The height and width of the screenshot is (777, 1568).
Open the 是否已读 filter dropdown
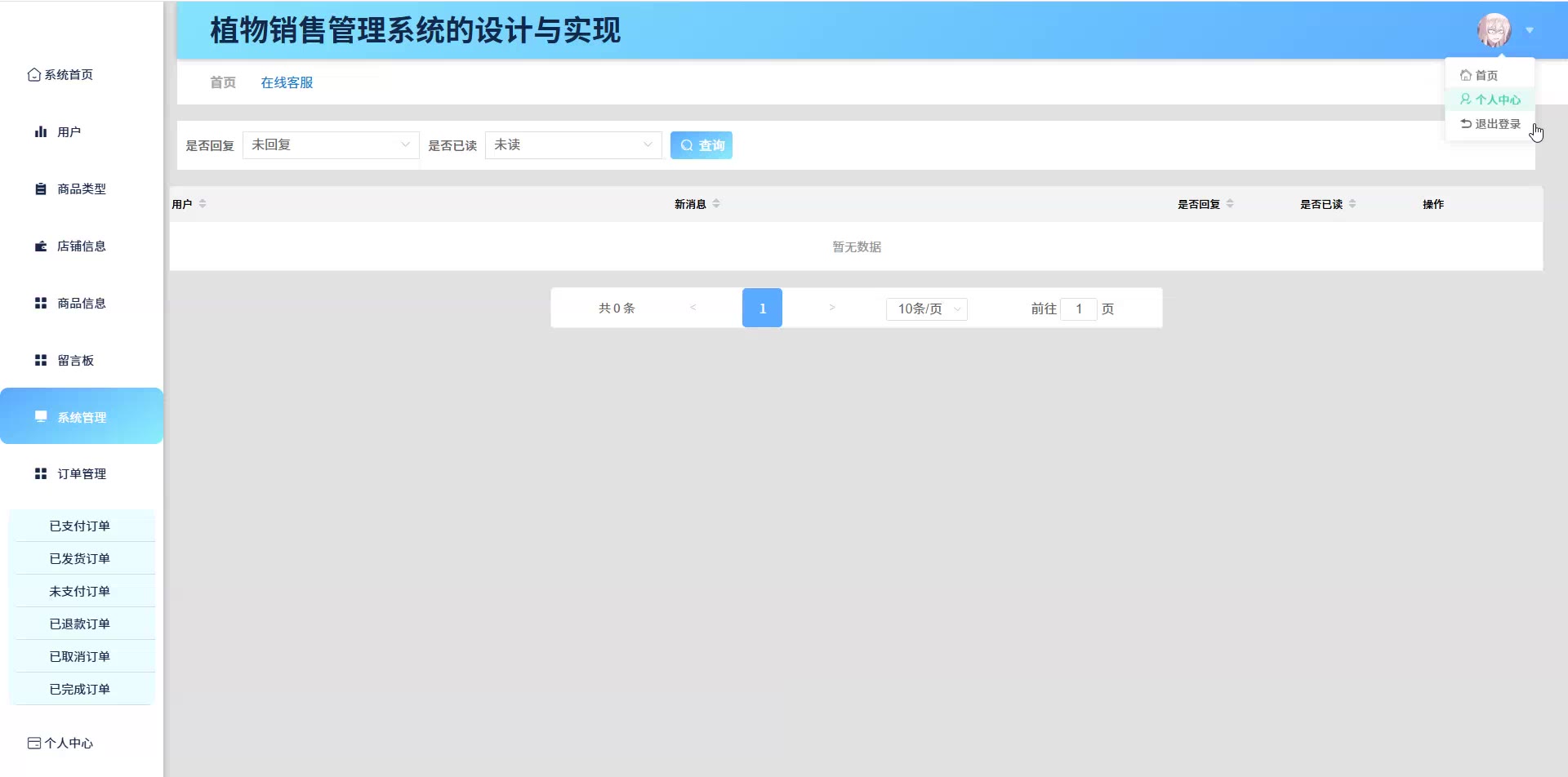tap(572, 145)
